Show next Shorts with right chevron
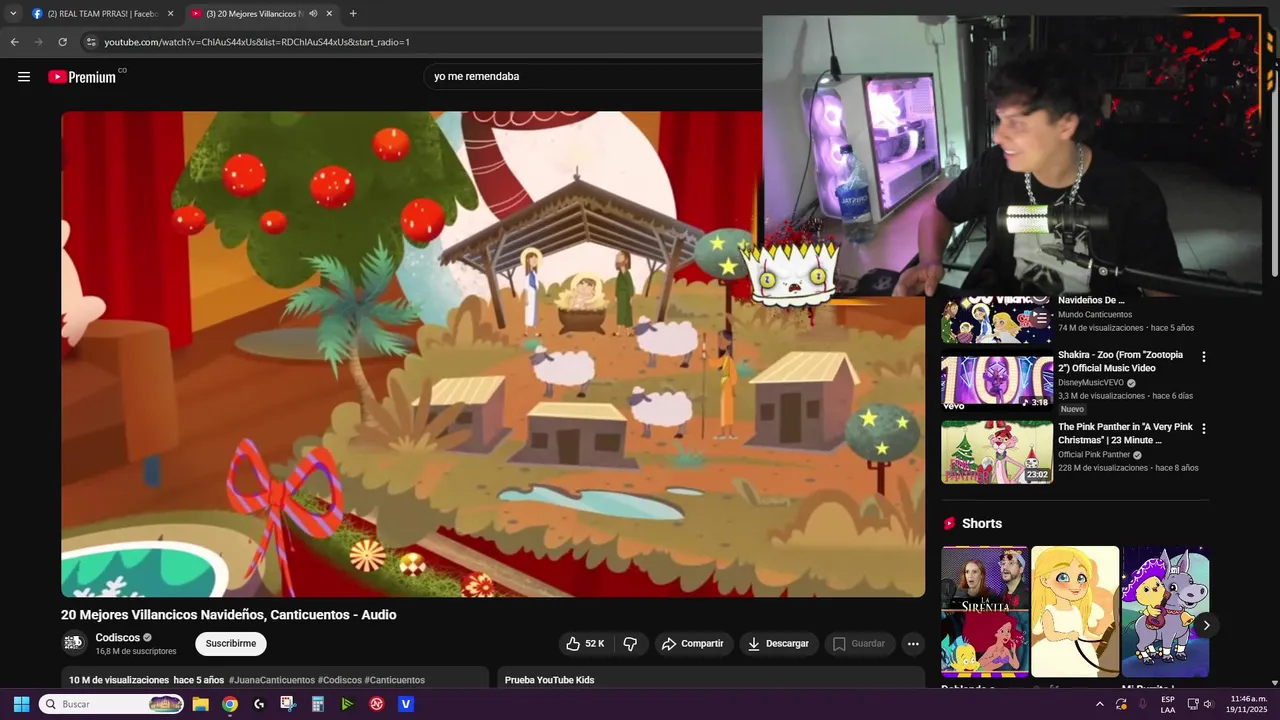 point(1206,626)
